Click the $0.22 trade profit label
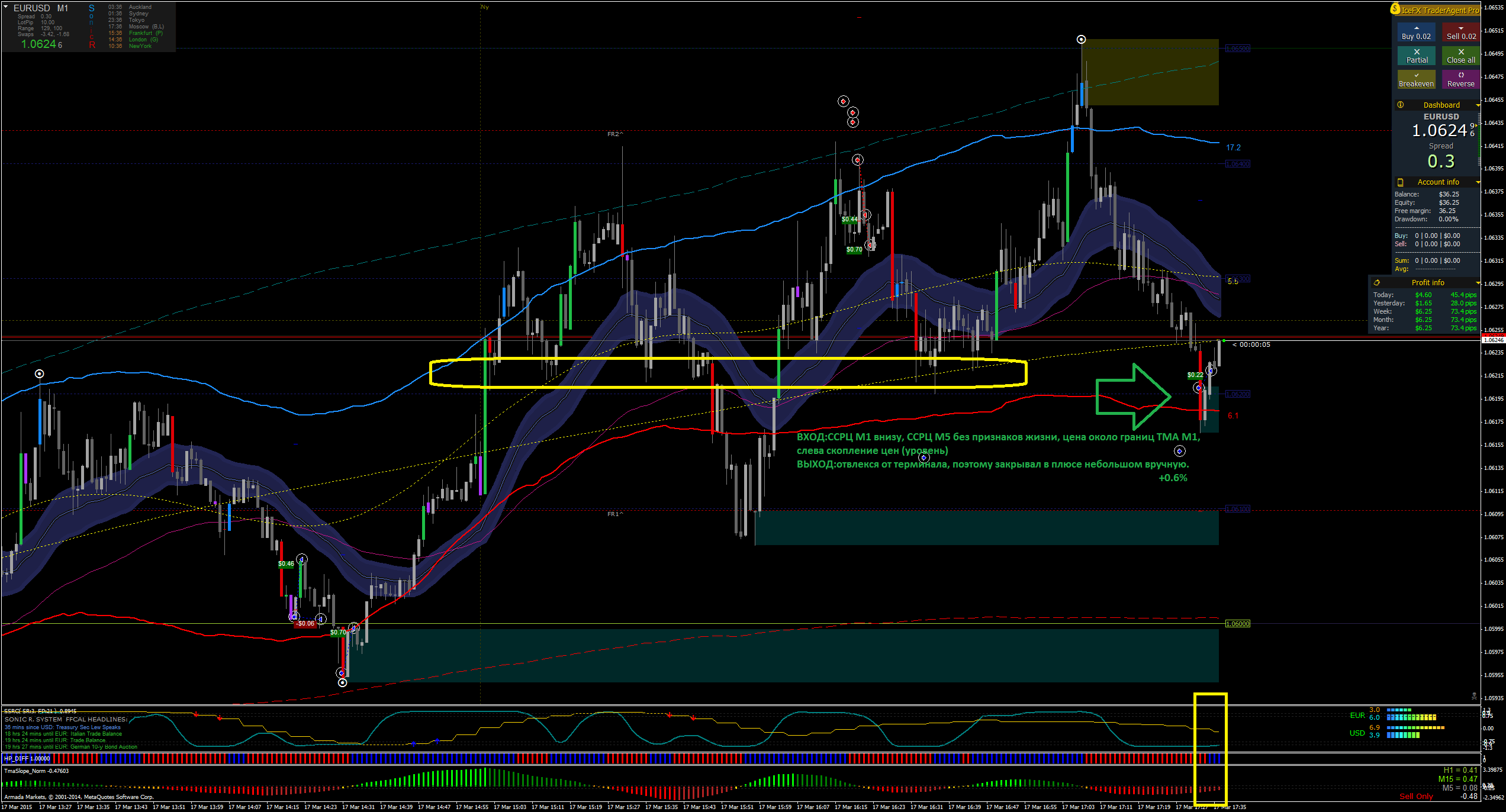Screen dimensions: 1506x812 [x=1195, y=375]
